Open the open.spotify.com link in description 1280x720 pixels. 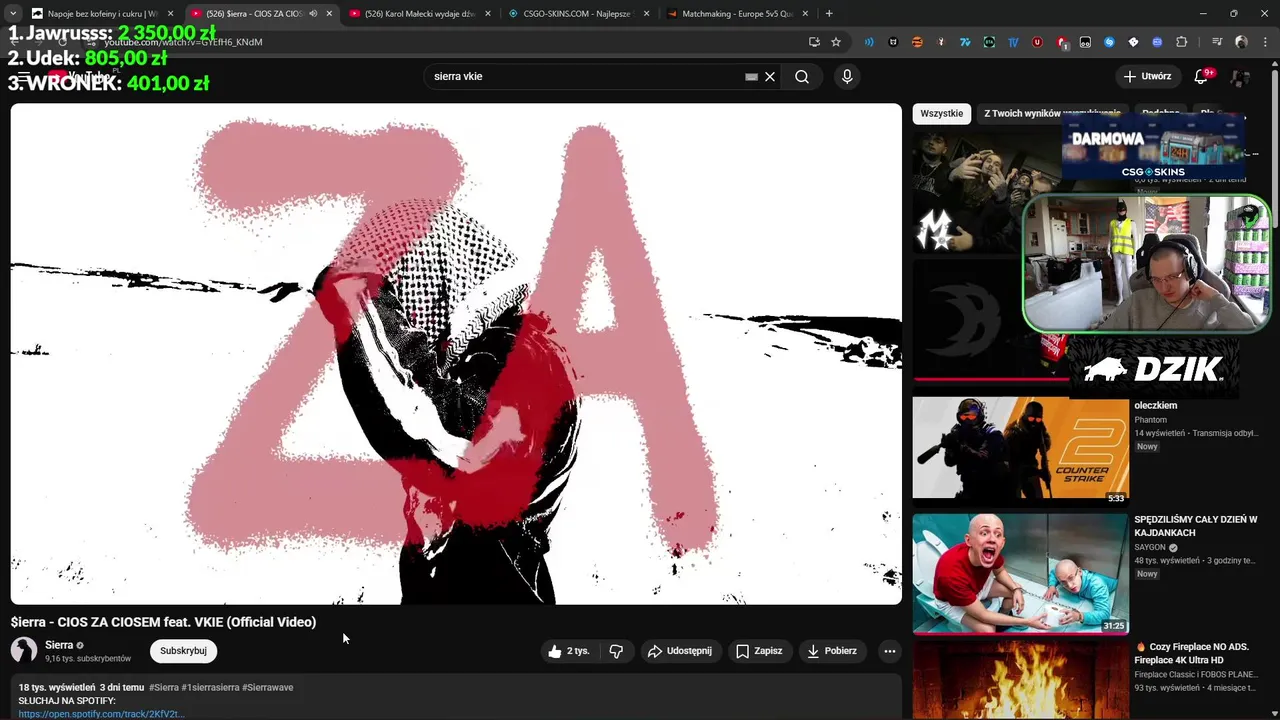click(x=101, y=714)
